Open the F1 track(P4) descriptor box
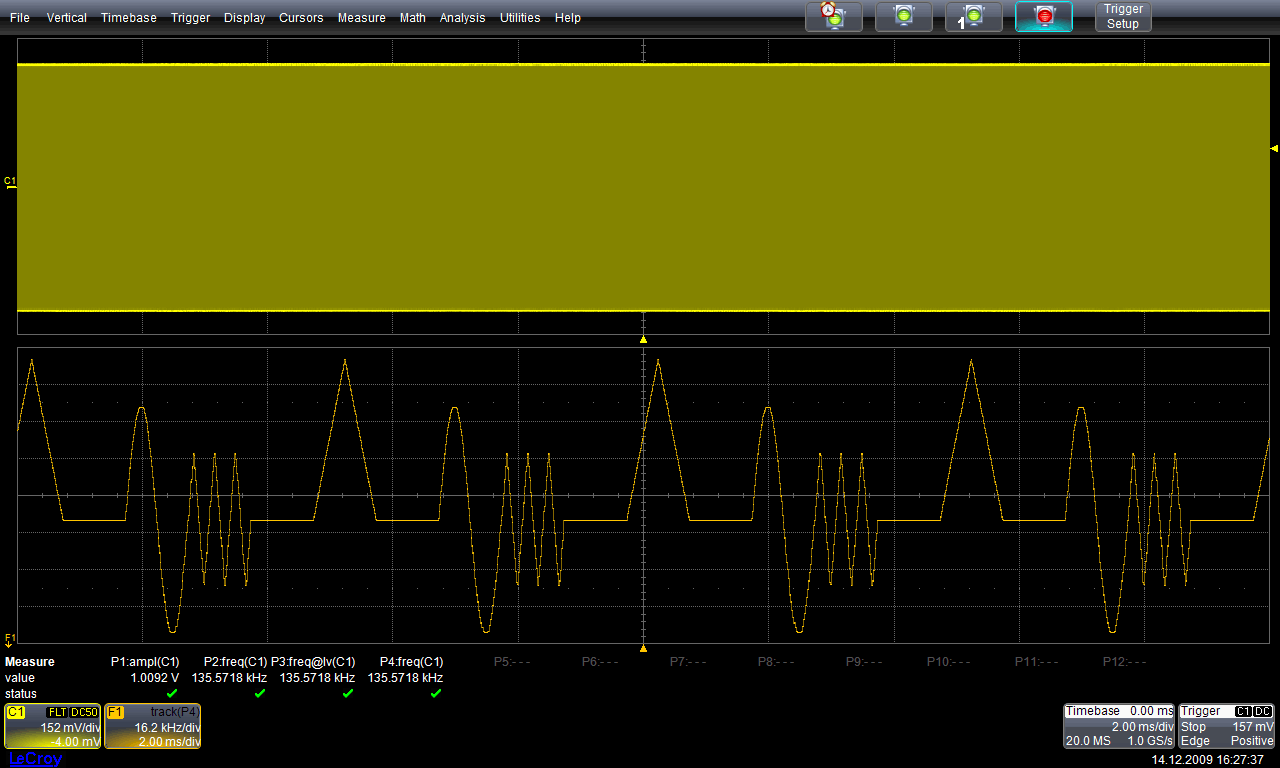The image size is (1280, 768). point(153,726)
